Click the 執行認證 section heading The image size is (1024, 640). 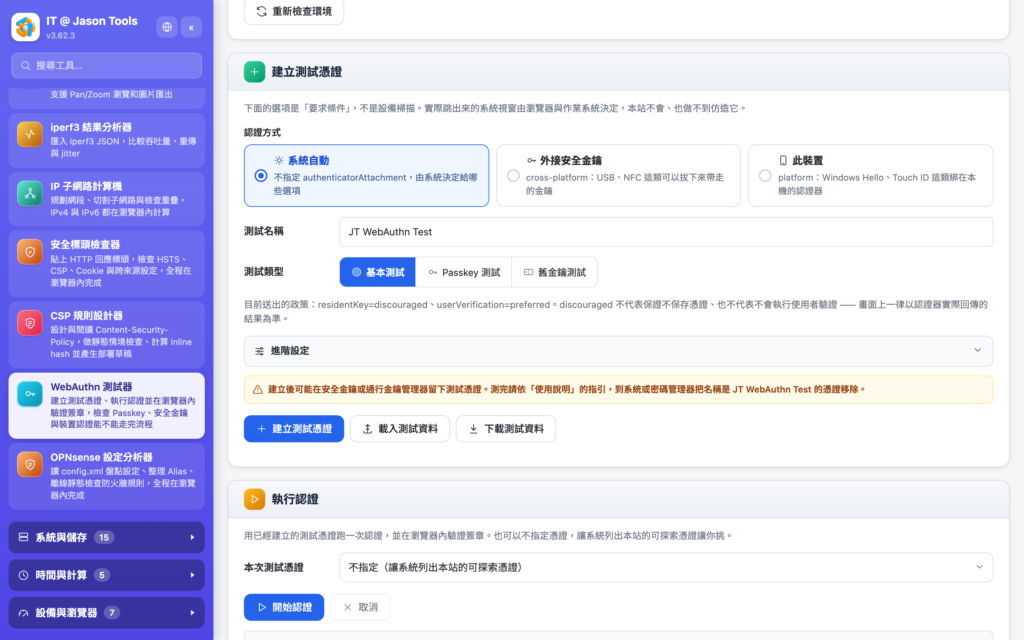295,499
